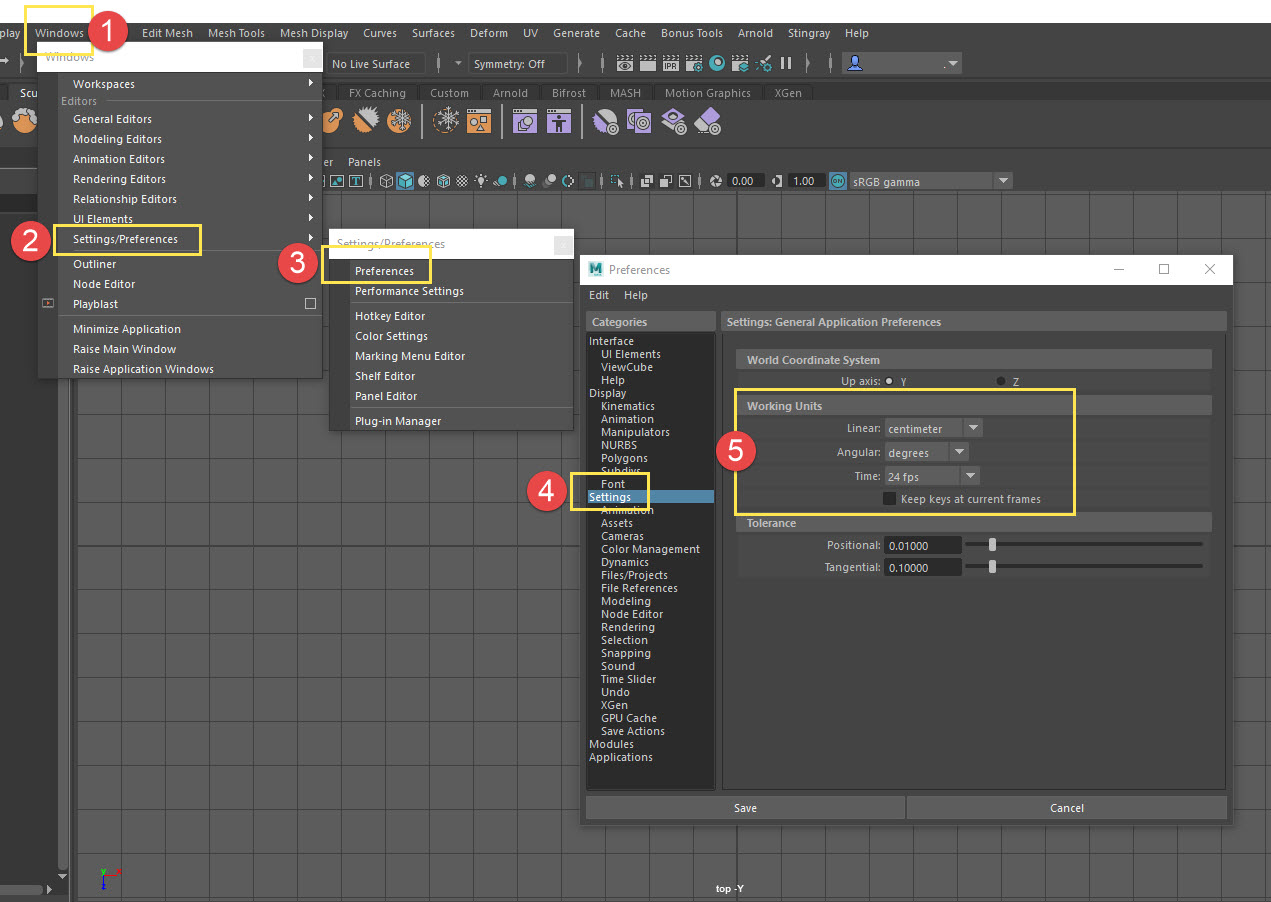Adjust the Positional tolerance slider
This screenshot has width=1271, height=902.
[991, 544]
